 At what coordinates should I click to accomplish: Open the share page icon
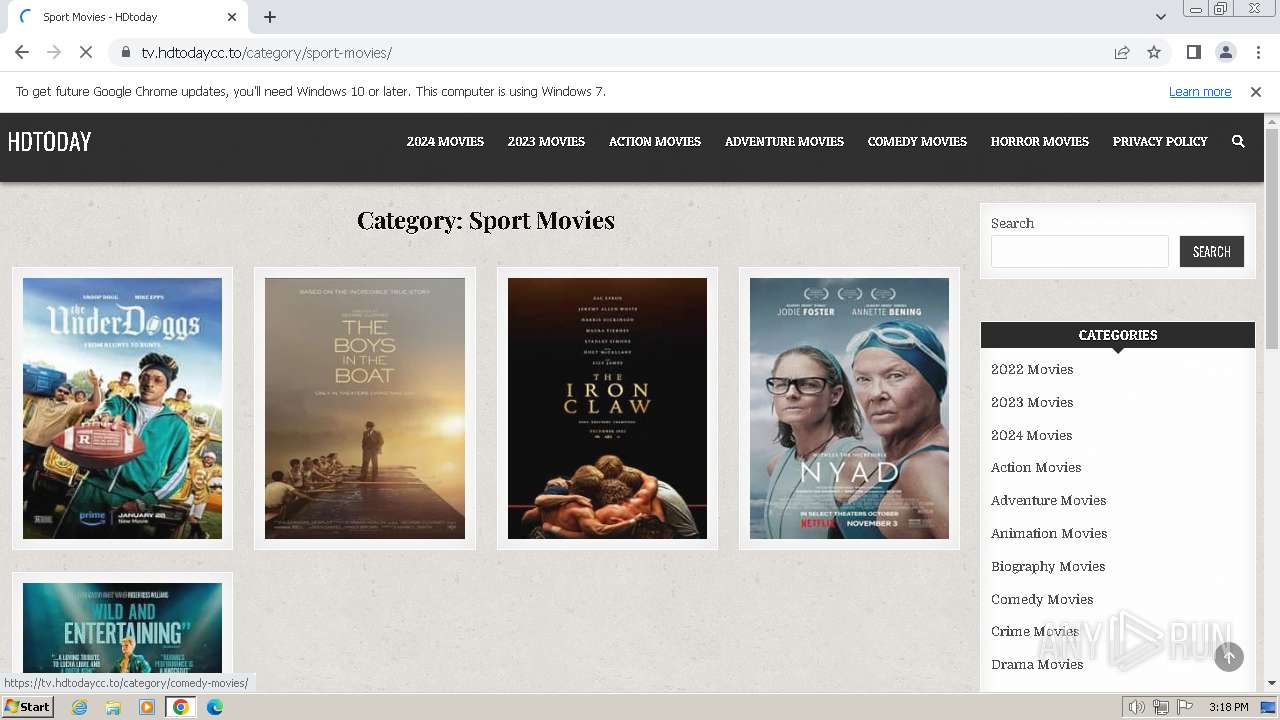tap(1122, 52)
